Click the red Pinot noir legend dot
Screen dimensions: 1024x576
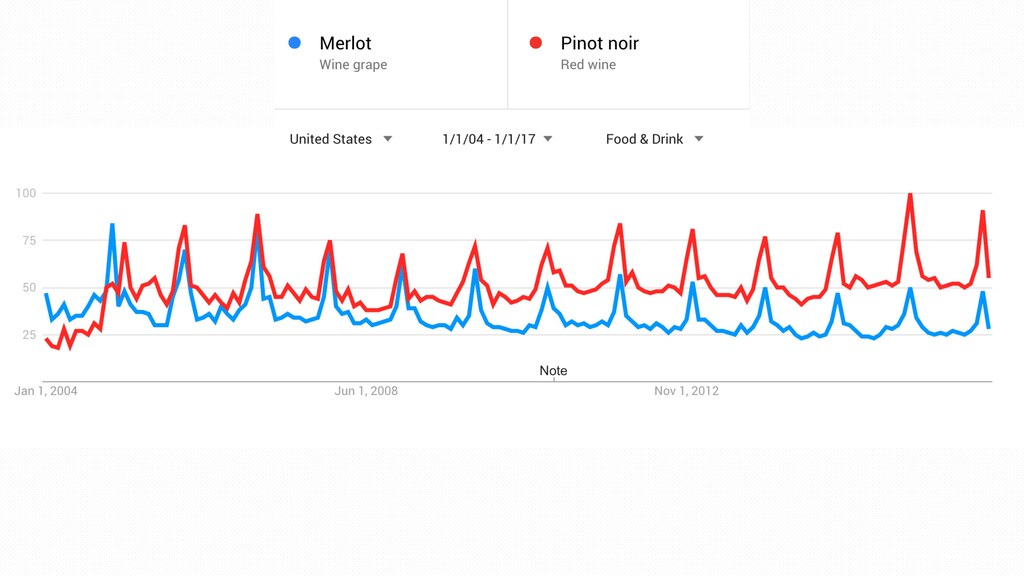(536, 43)
